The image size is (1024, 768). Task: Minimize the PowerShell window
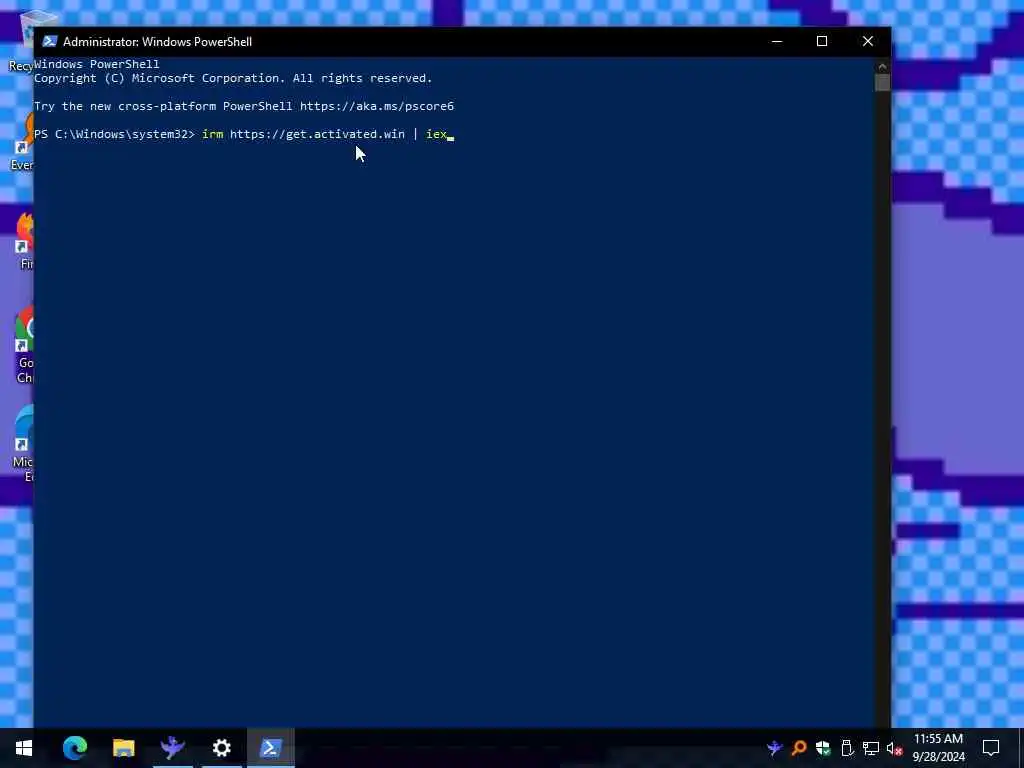pos(776,41)
